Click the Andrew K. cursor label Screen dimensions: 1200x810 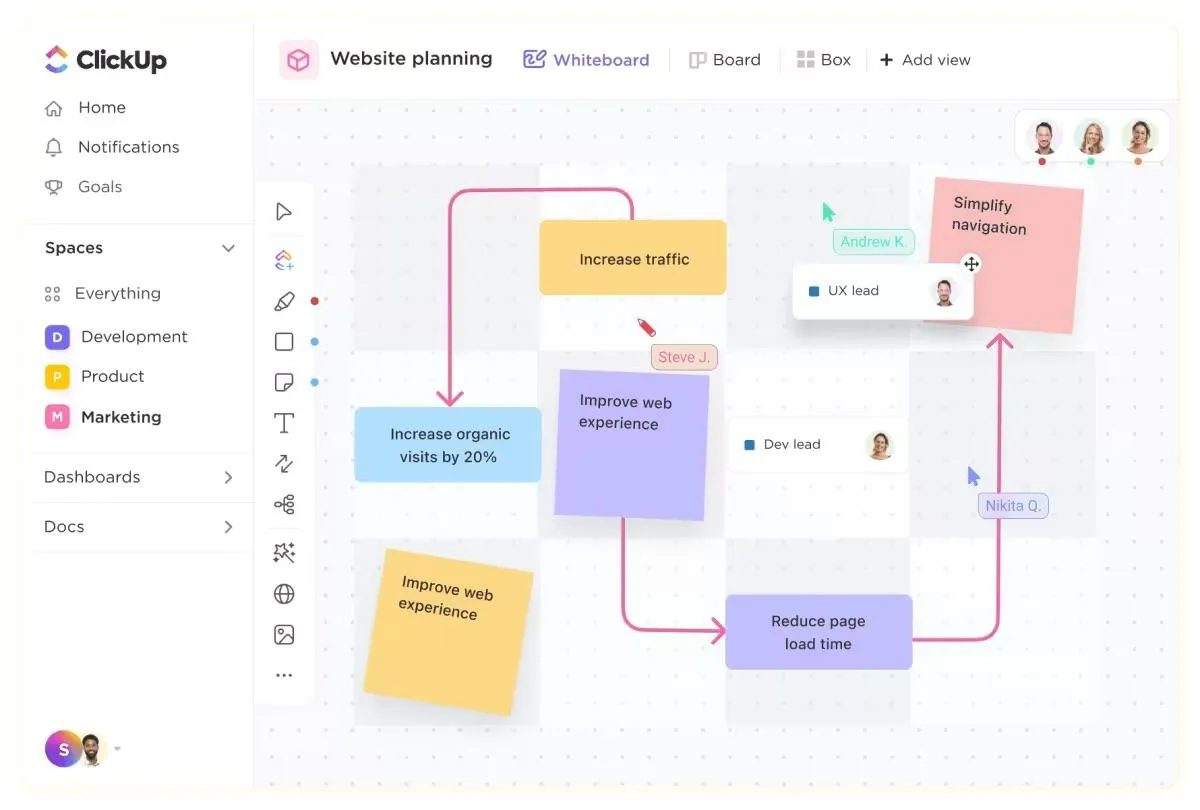[873, 241]
